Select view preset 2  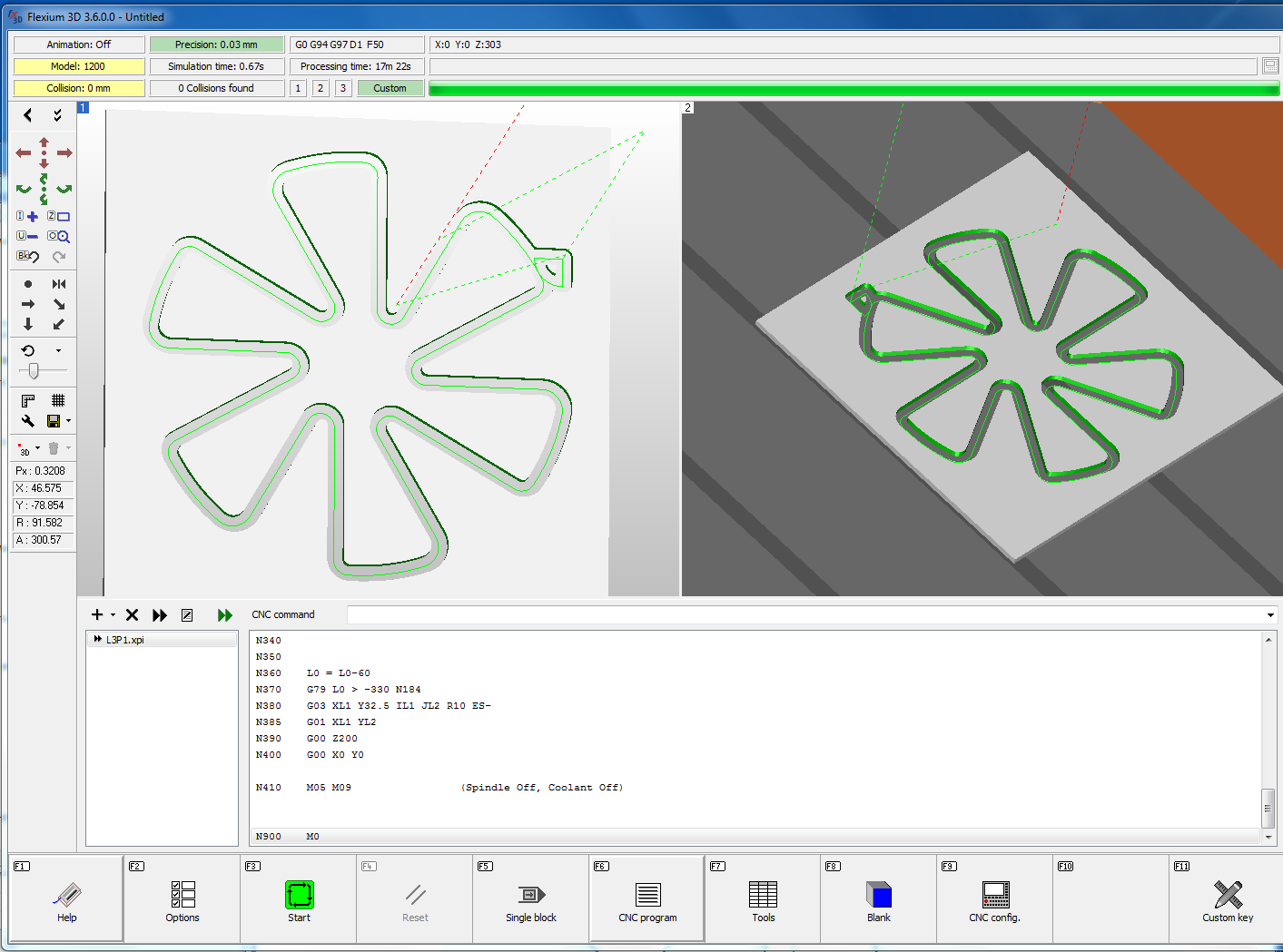pos(321,88)
